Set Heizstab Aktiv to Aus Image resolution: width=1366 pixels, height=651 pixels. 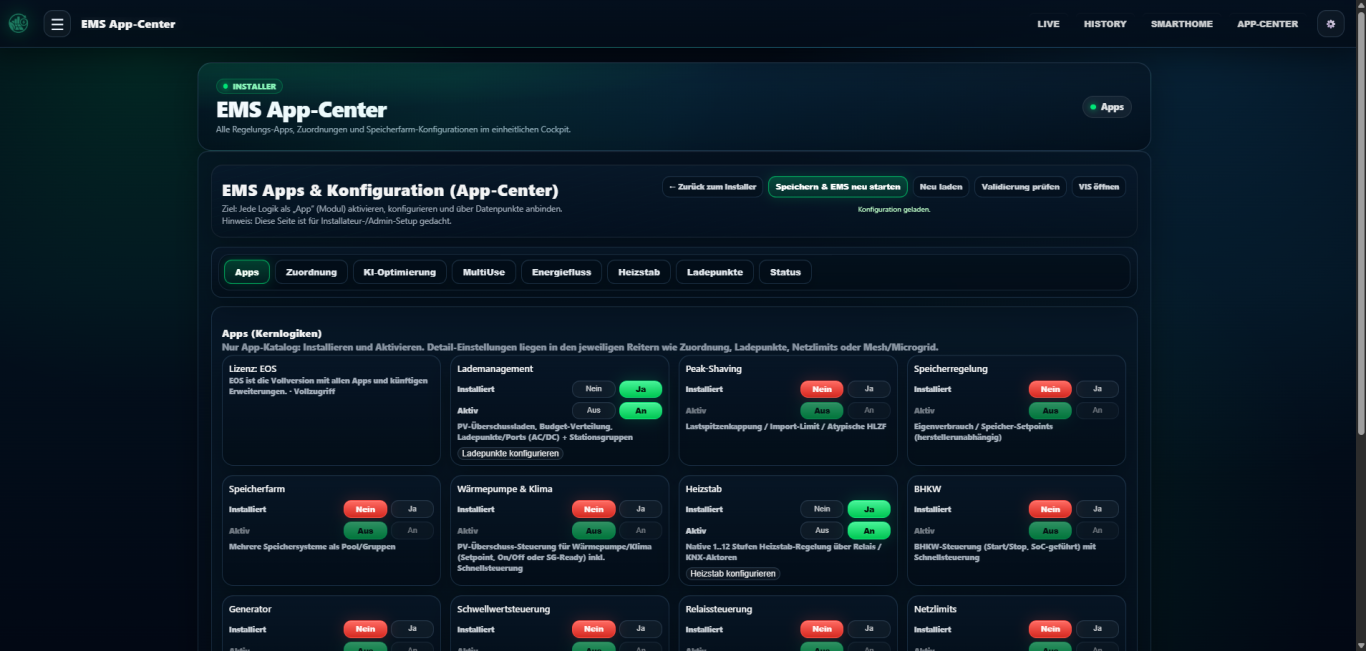[x=822, y=530]
